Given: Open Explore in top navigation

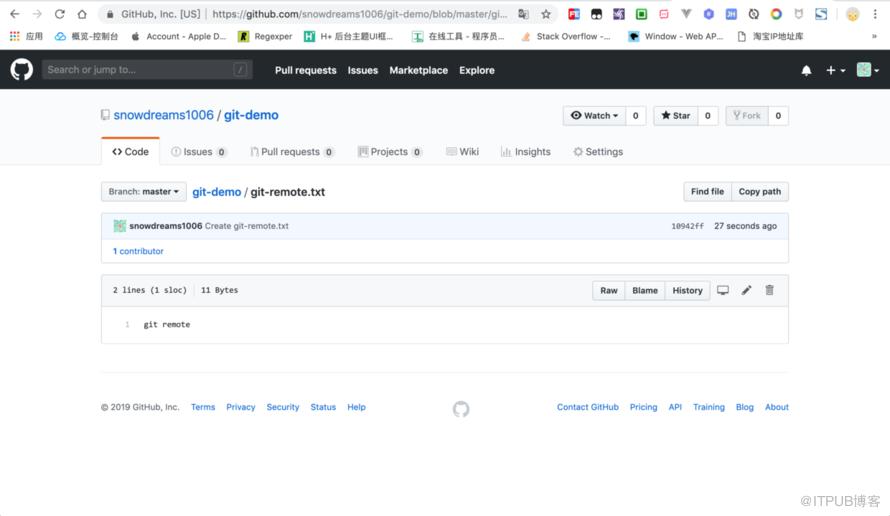Looking at the screenshot, I should (477, 70).
